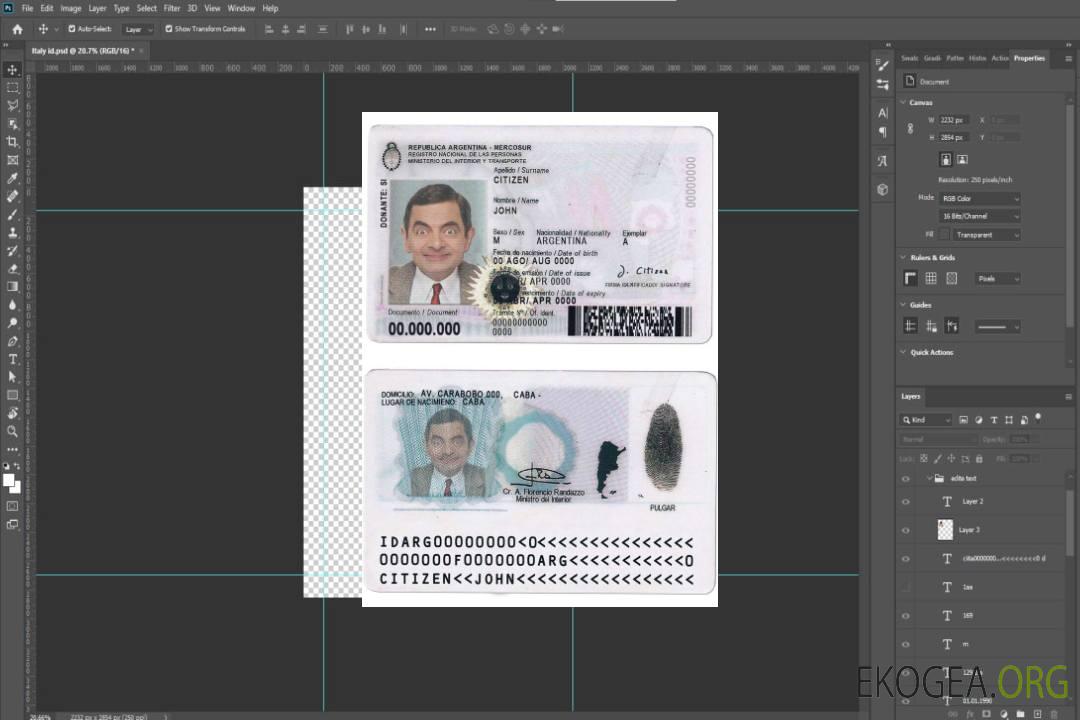
Task: Select the Pen tool
Action: (12, 341)
